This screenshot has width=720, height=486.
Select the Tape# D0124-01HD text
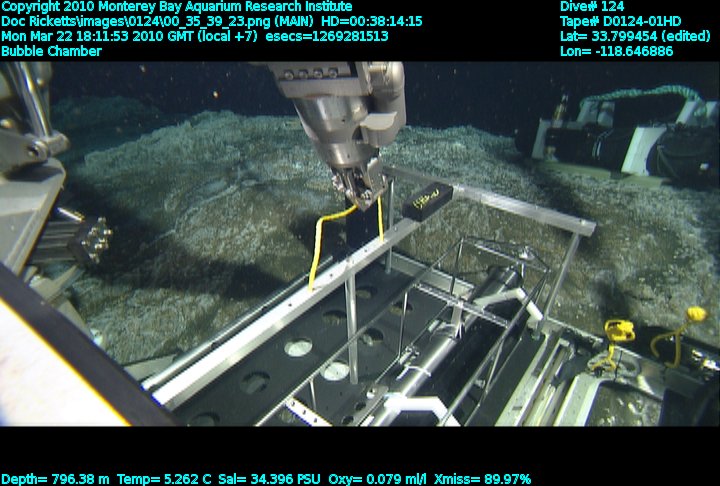coord(620,22)
